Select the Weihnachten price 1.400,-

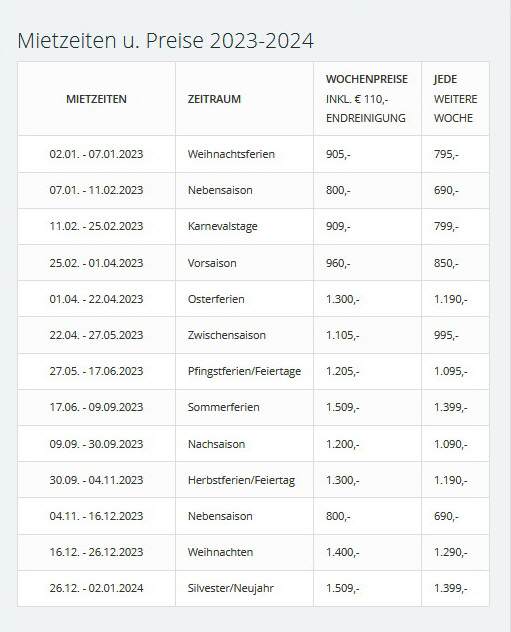343,552
